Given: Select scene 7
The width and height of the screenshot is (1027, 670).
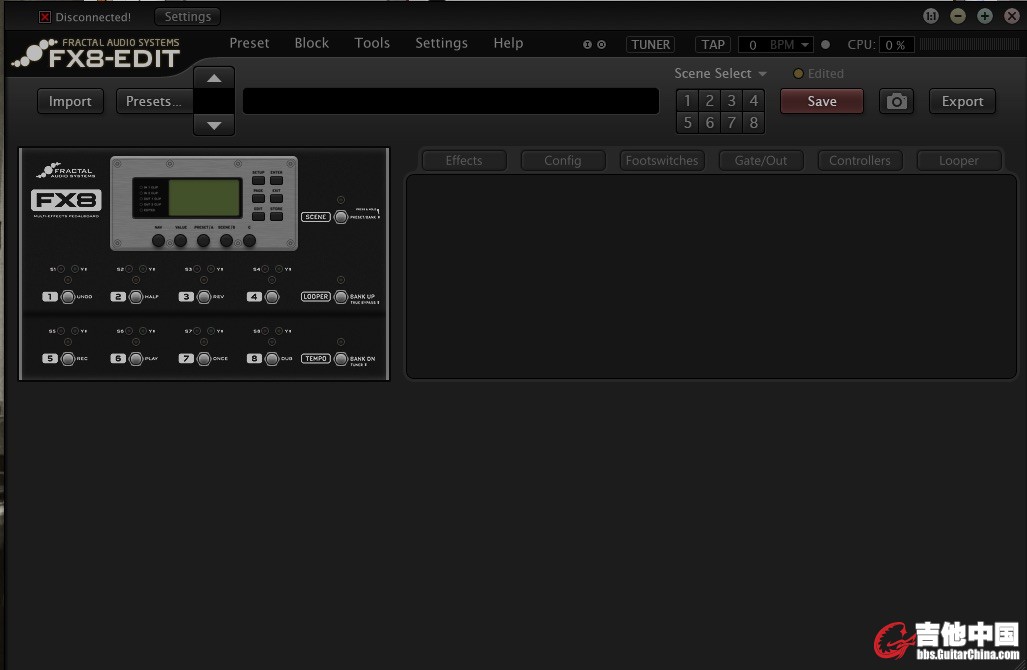Looking at the screenshot, I should click(x=732, y=122).
